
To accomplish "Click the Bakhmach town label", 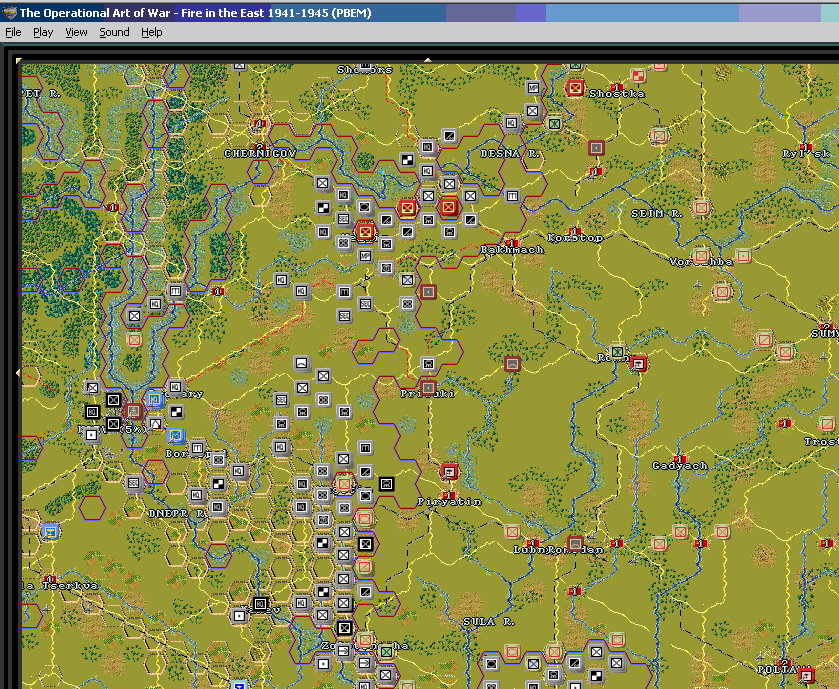I will [x=512, y=250].
